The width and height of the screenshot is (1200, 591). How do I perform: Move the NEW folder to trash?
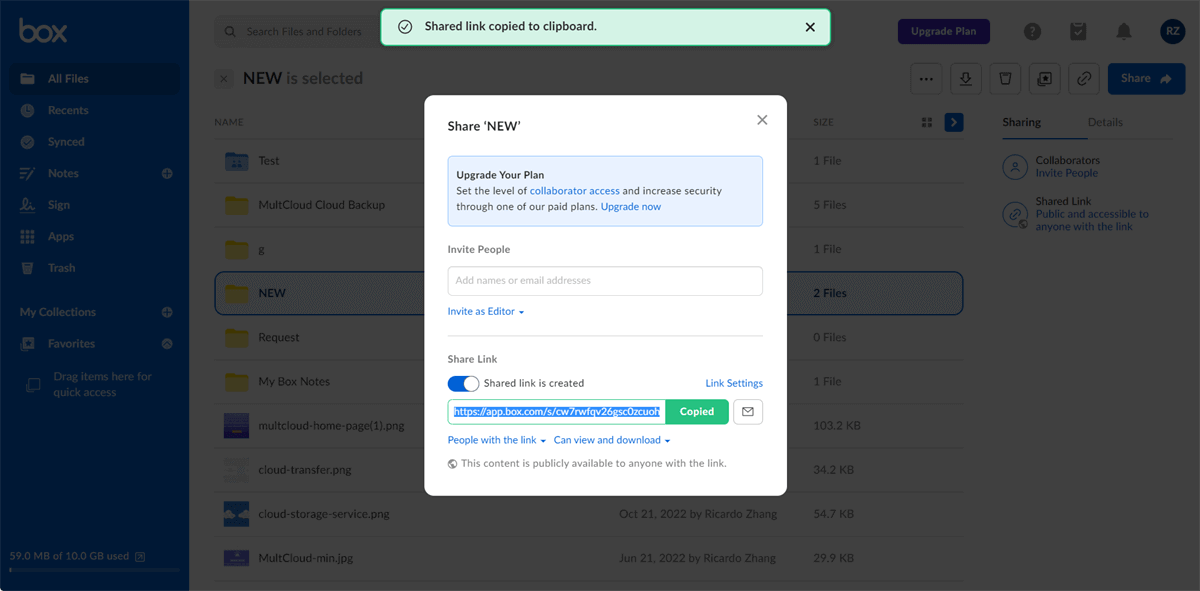tap(1004, 78)
